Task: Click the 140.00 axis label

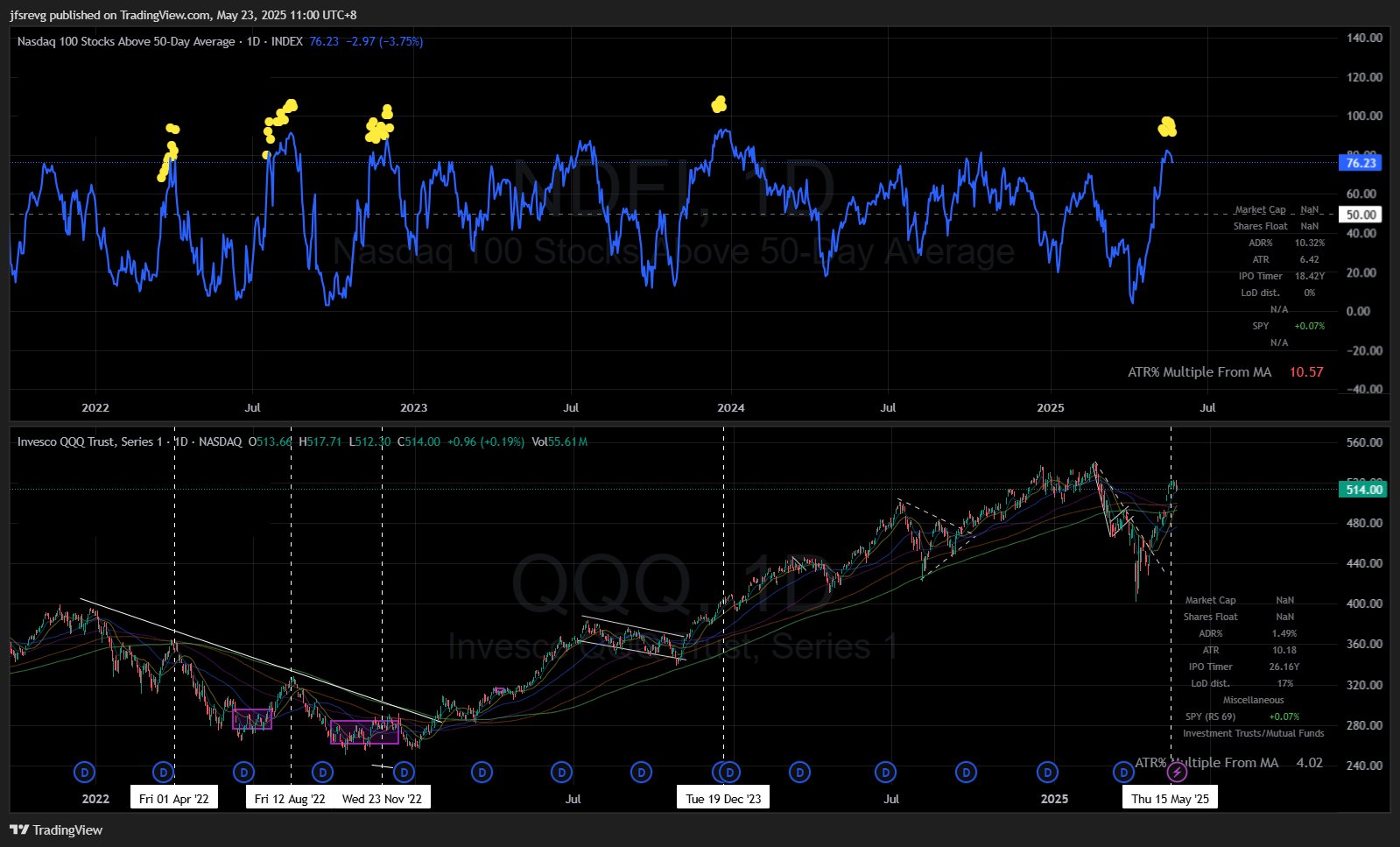Action: click(1365, 38)
